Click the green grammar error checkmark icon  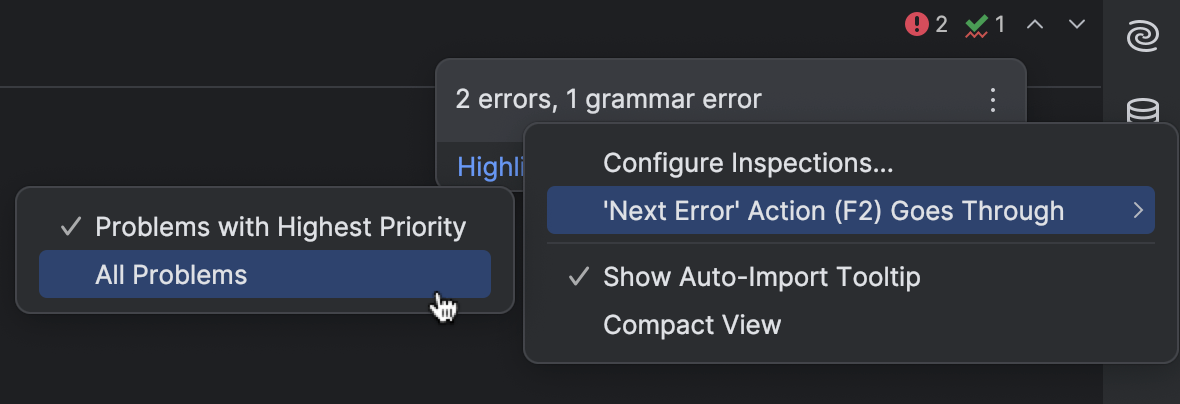click(x=976, y=24)
